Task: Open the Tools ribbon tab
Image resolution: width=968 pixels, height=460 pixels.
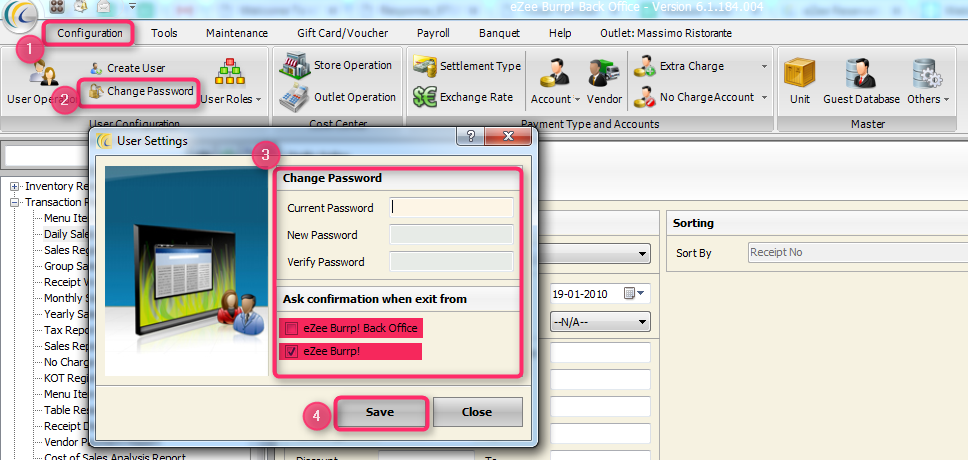Action: [164, 33]
